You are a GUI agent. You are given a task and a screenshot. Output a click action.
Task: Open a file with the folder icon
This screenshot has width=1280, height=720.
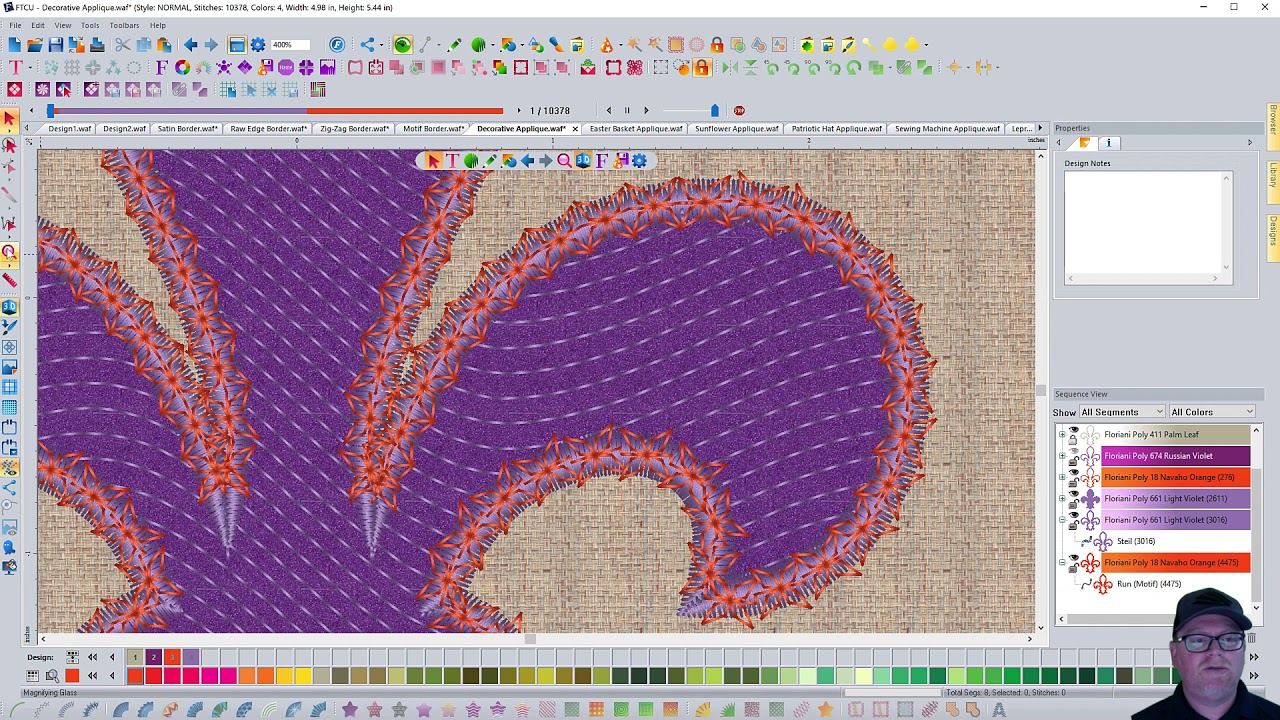click(x=35, y=45)
